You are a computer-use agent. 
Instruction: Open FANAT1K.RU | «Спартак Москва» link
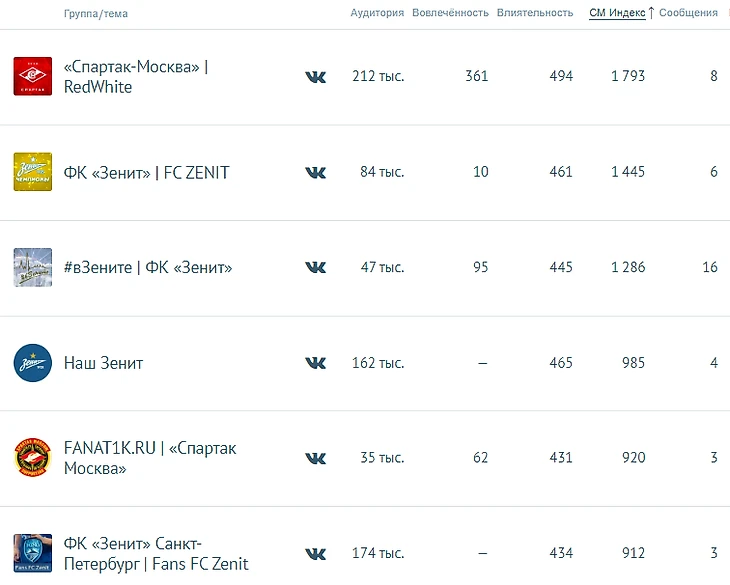coord(150,458)
